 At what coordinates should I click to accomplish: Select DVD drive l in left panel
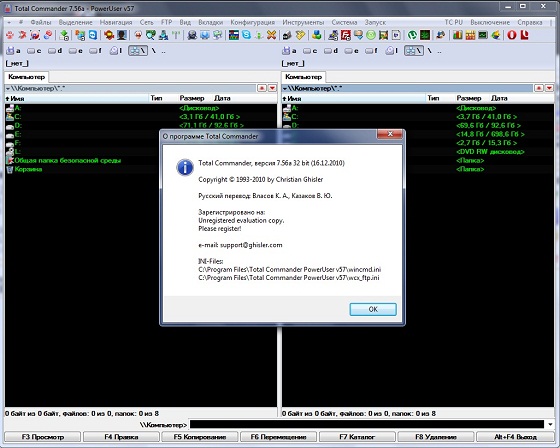116,51
